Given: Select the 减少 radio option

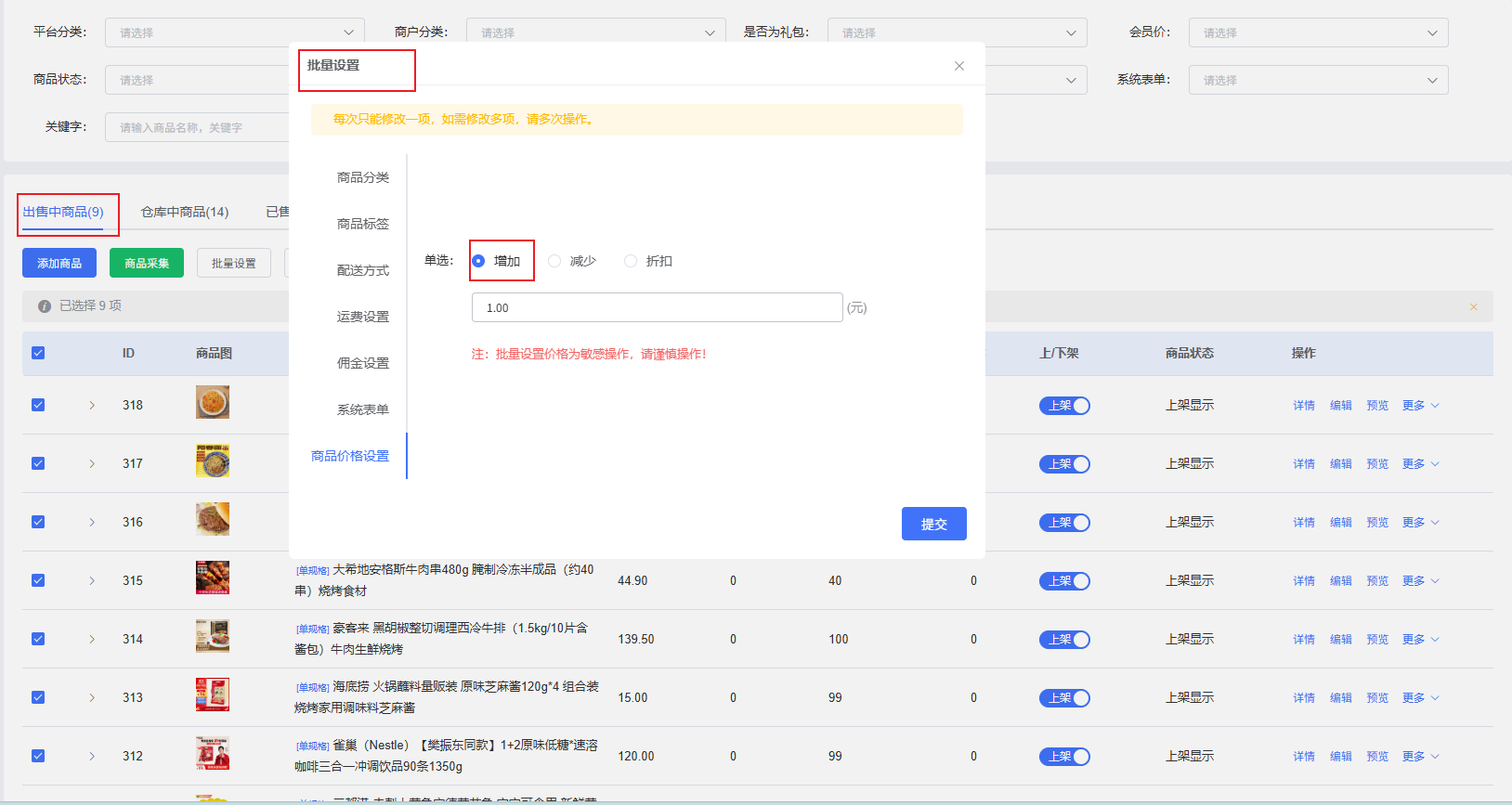Looking at the screenshot, I should click(x=554, y=261).
